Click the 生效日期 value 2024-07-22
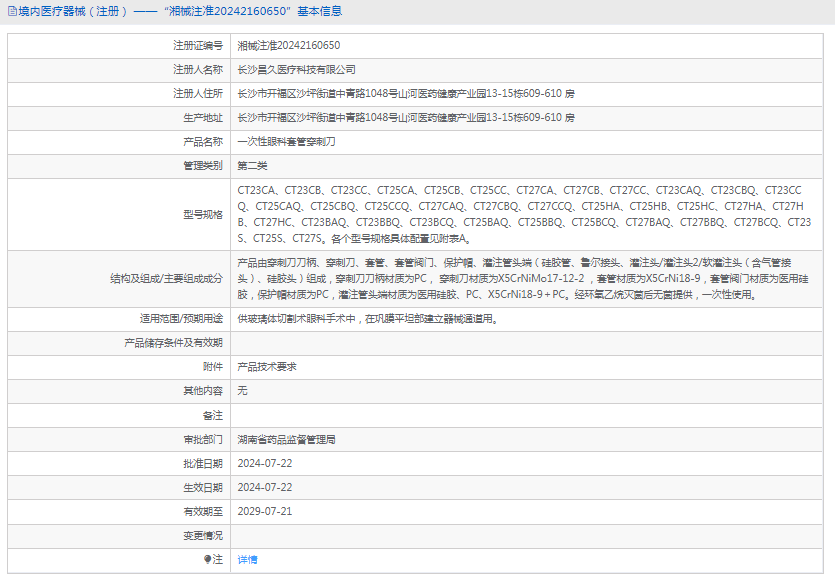 (264, 487)
